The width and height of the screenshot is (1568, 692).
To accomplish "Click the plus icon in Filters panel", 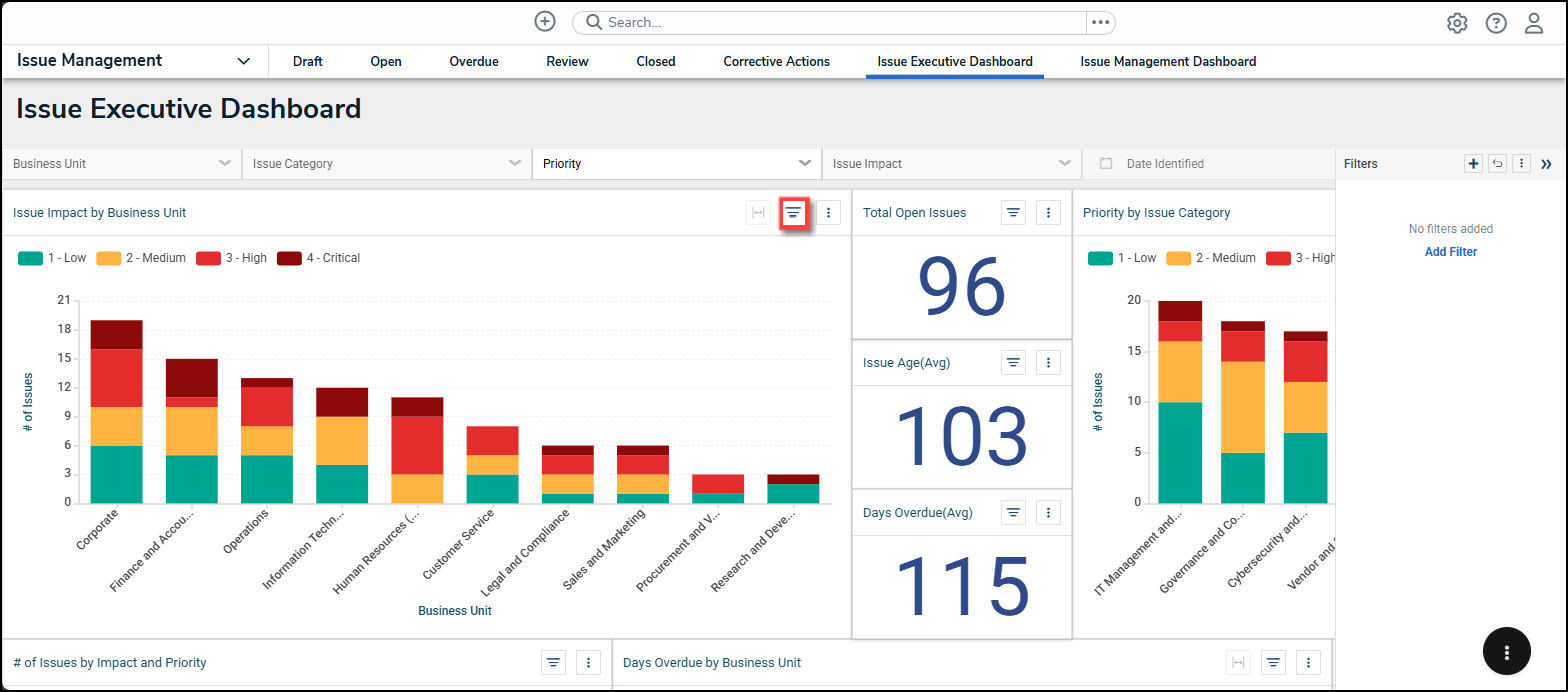I will pyautogui.click(x=1473, y=164).
